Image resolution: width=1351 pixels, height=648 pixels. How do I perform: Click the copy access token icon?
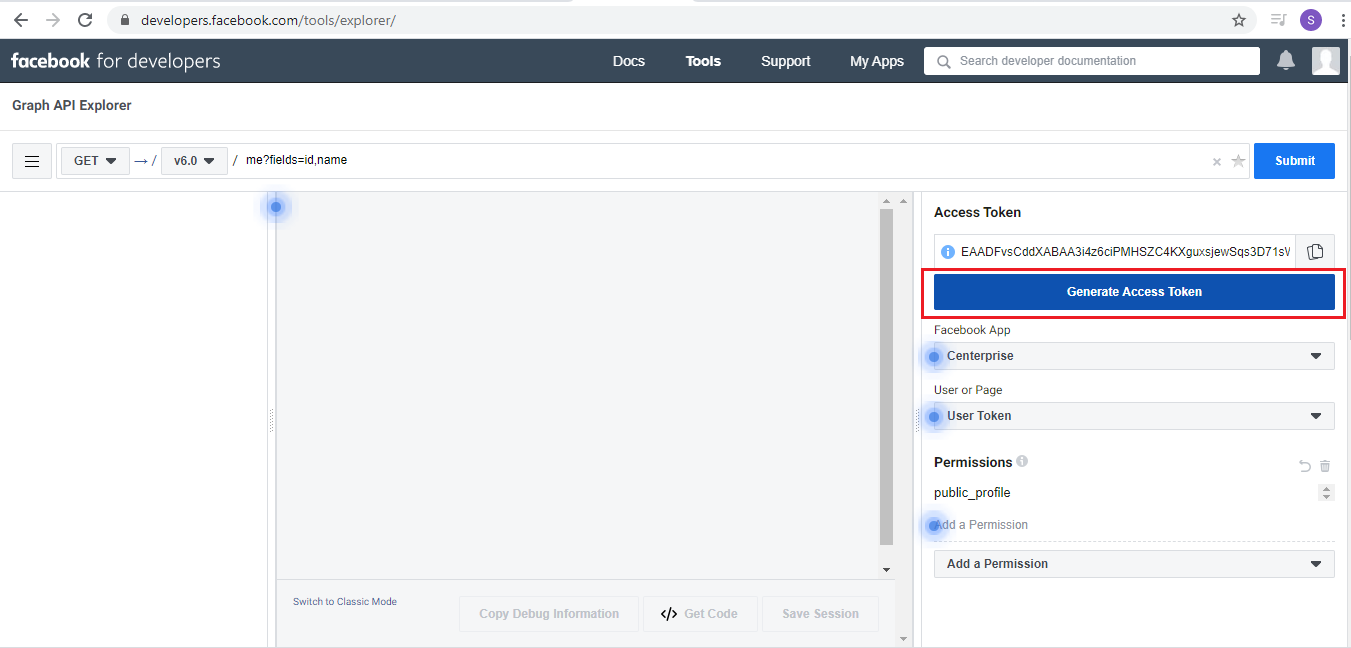click(1315, 252)
